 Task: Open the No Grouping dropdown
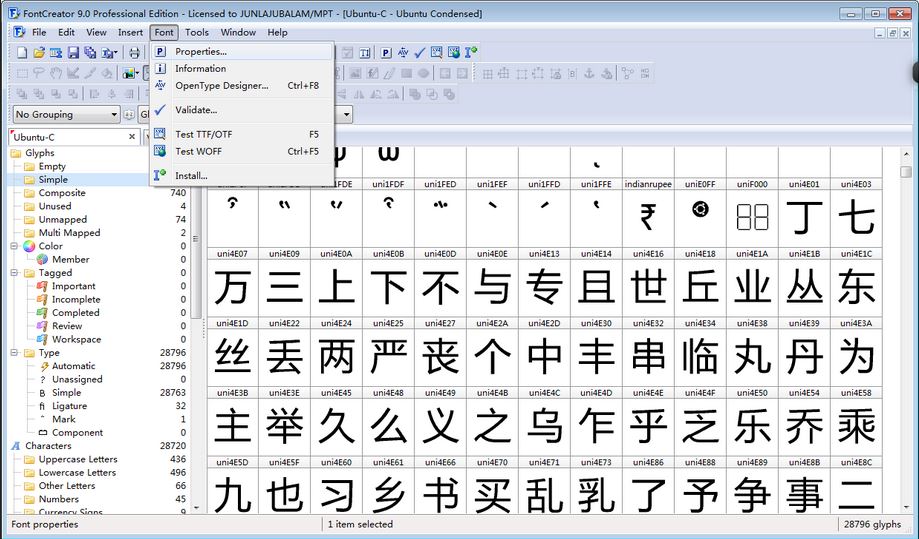point(66,115)
